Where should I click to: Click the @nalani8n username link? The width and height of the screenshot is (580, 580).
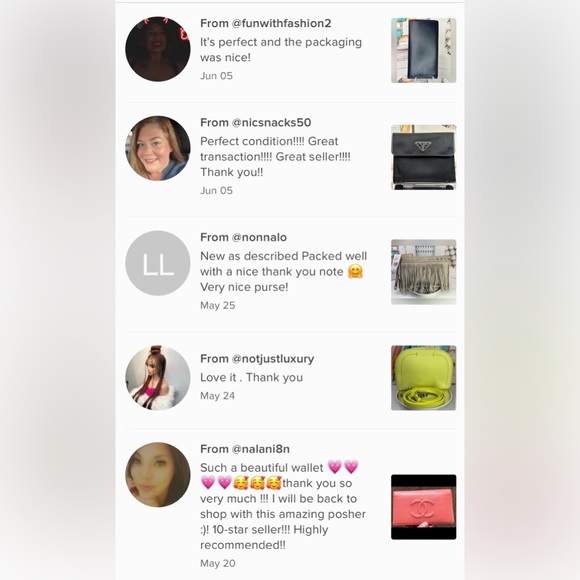pyautogui.click(x=260, y=449)
